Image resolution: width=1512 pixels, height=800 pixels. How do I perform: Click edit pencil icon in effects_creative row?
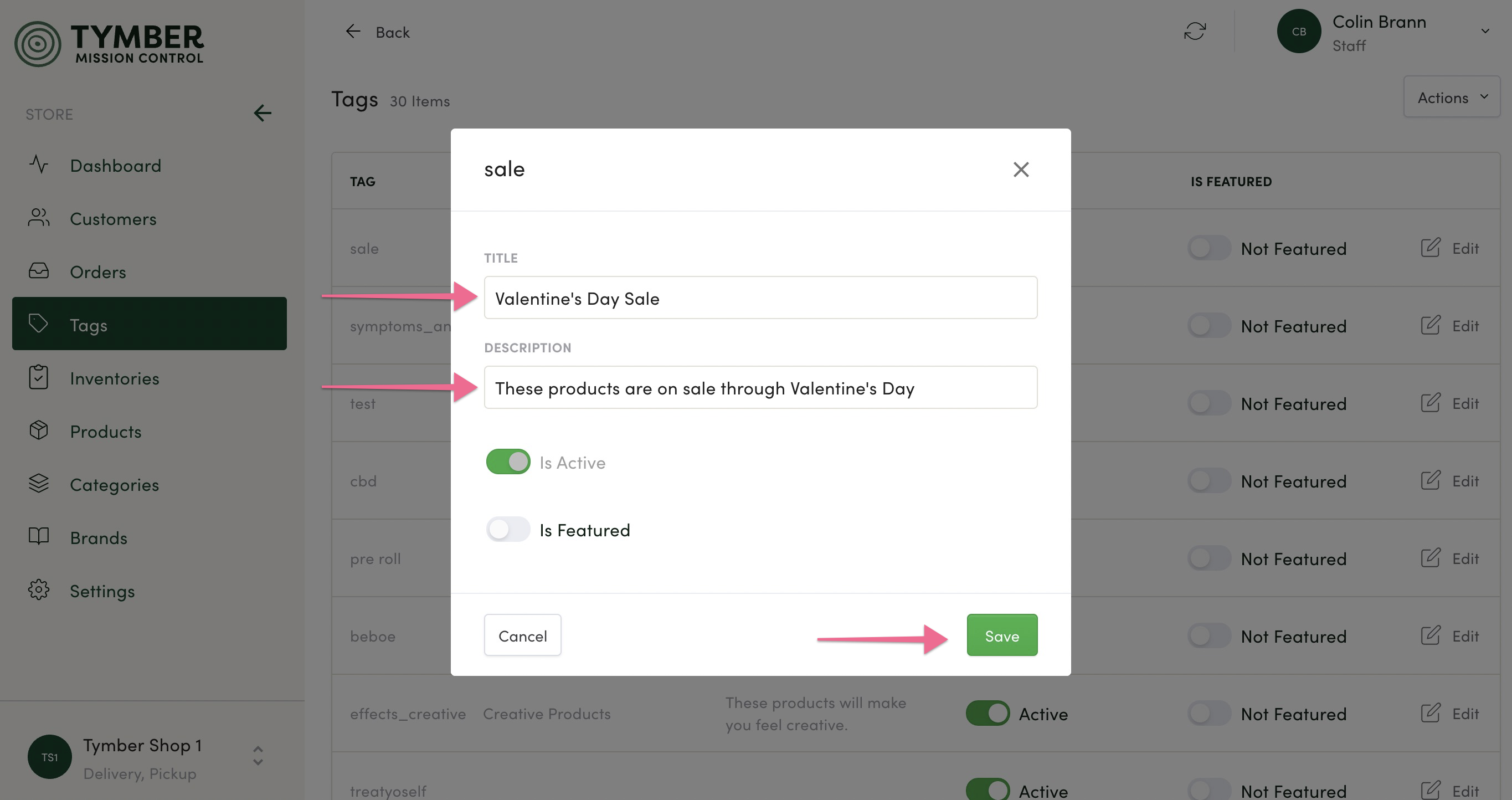[1431, 713]
